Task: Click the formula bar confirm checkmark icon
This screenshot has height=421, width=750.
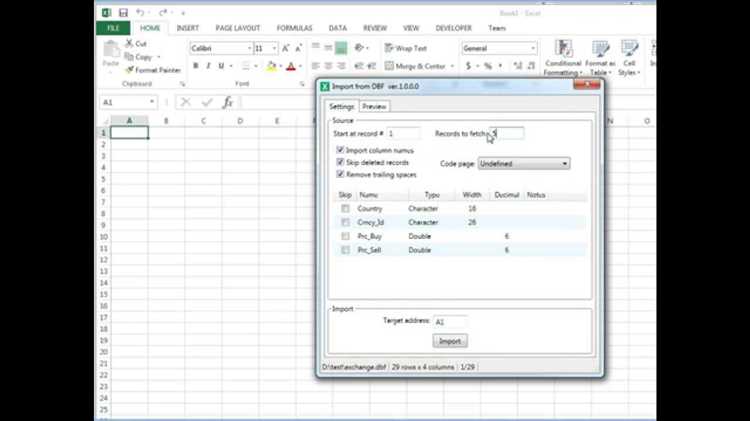Action: coord(207,102)
